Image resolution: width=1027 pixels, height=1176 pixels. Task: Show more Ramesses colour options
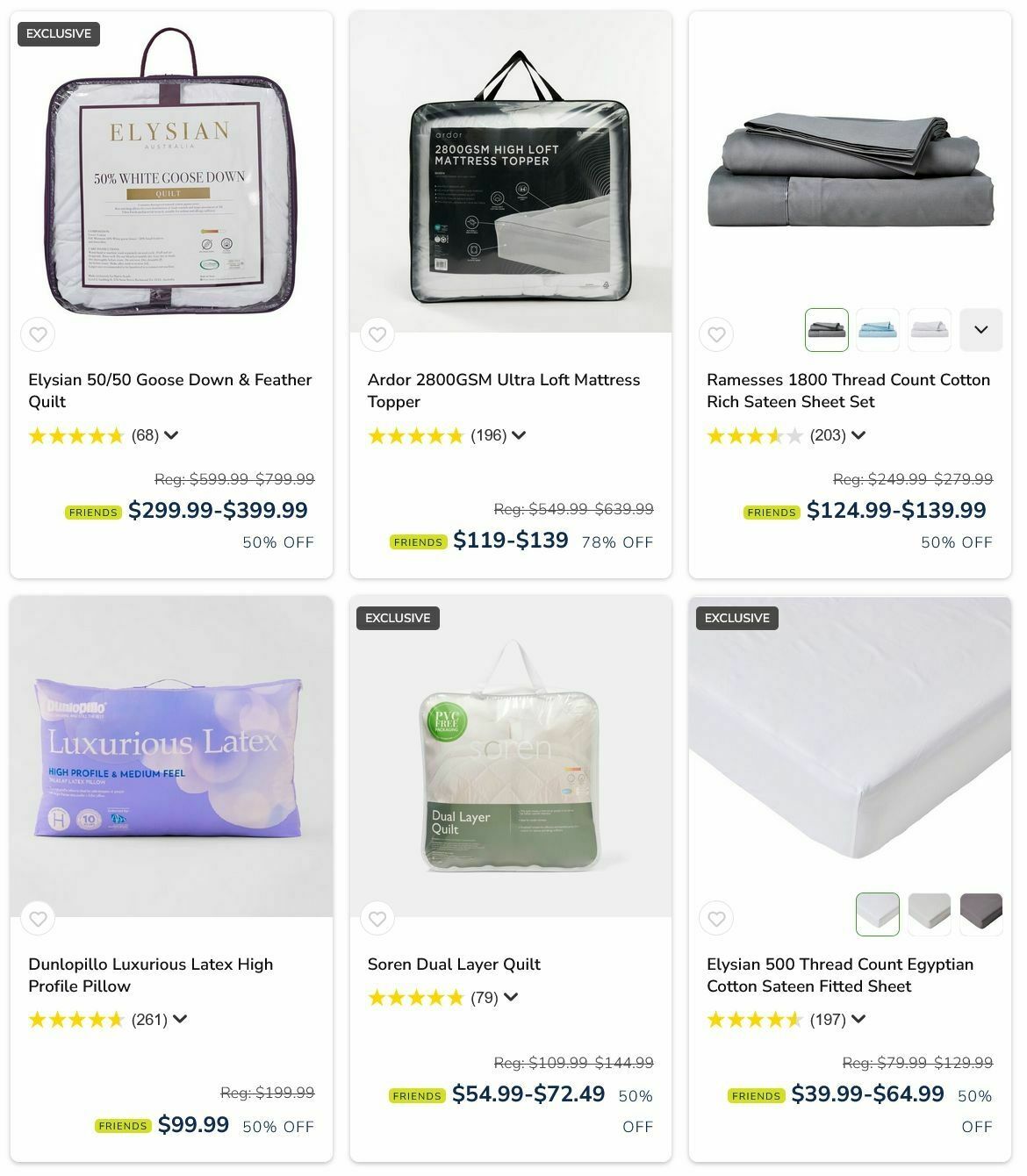(x=981, y=330)
